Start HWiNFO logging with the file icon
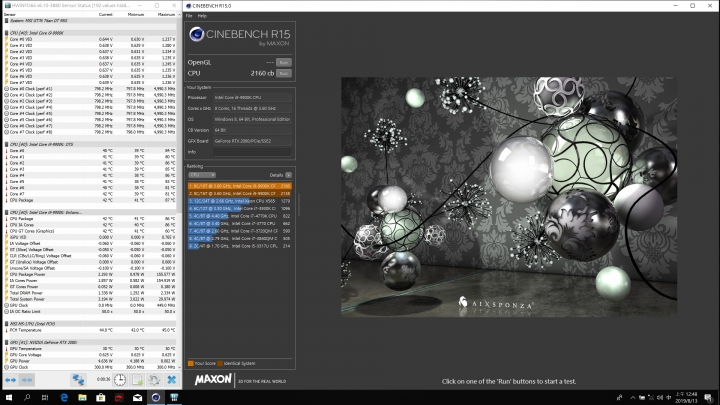Viewport: 720px width, 405px height. click(x=137, y=380)
